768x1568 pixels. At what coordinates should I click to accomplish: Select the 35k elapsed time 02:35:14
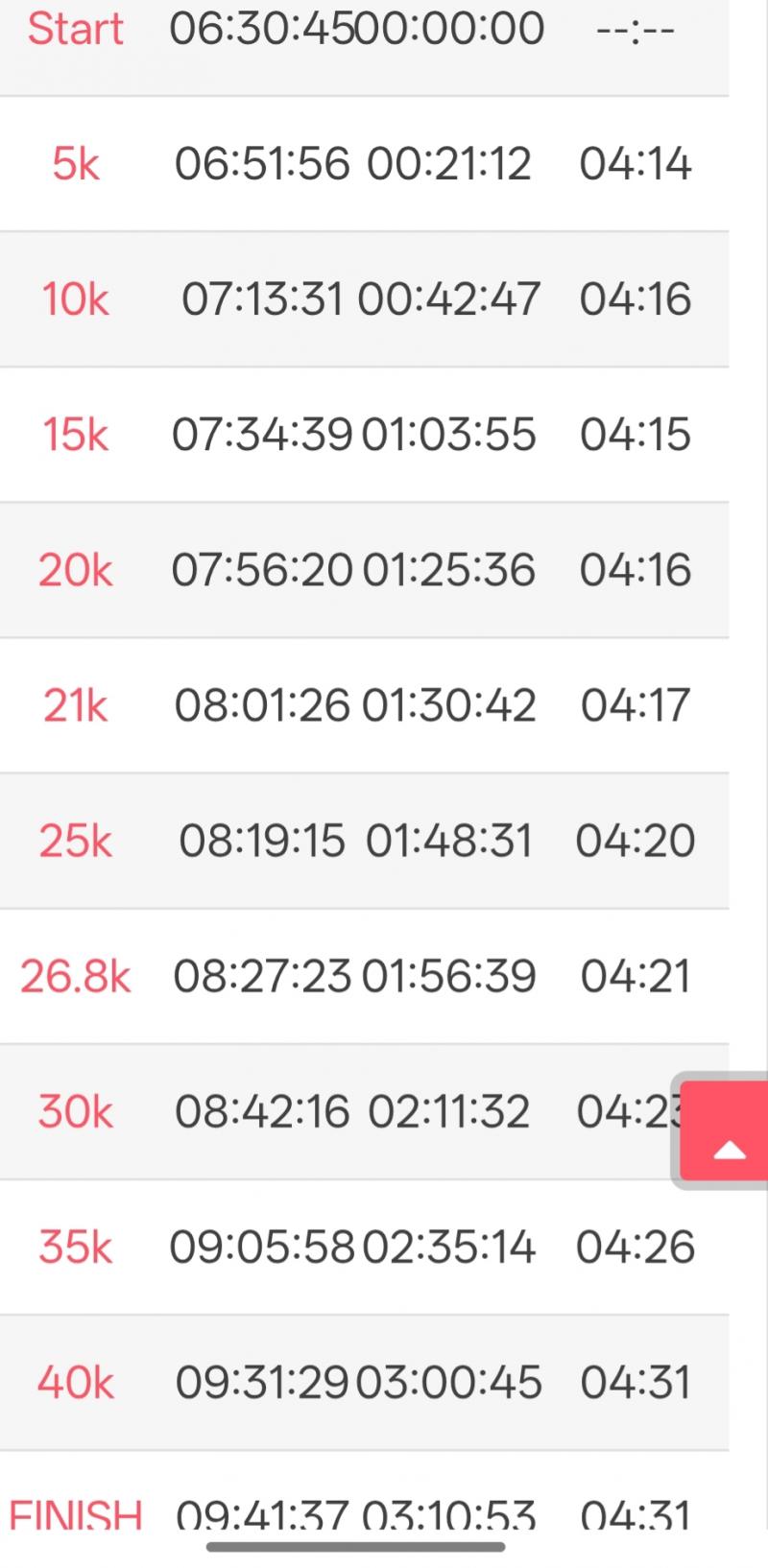click(448, 1247)
